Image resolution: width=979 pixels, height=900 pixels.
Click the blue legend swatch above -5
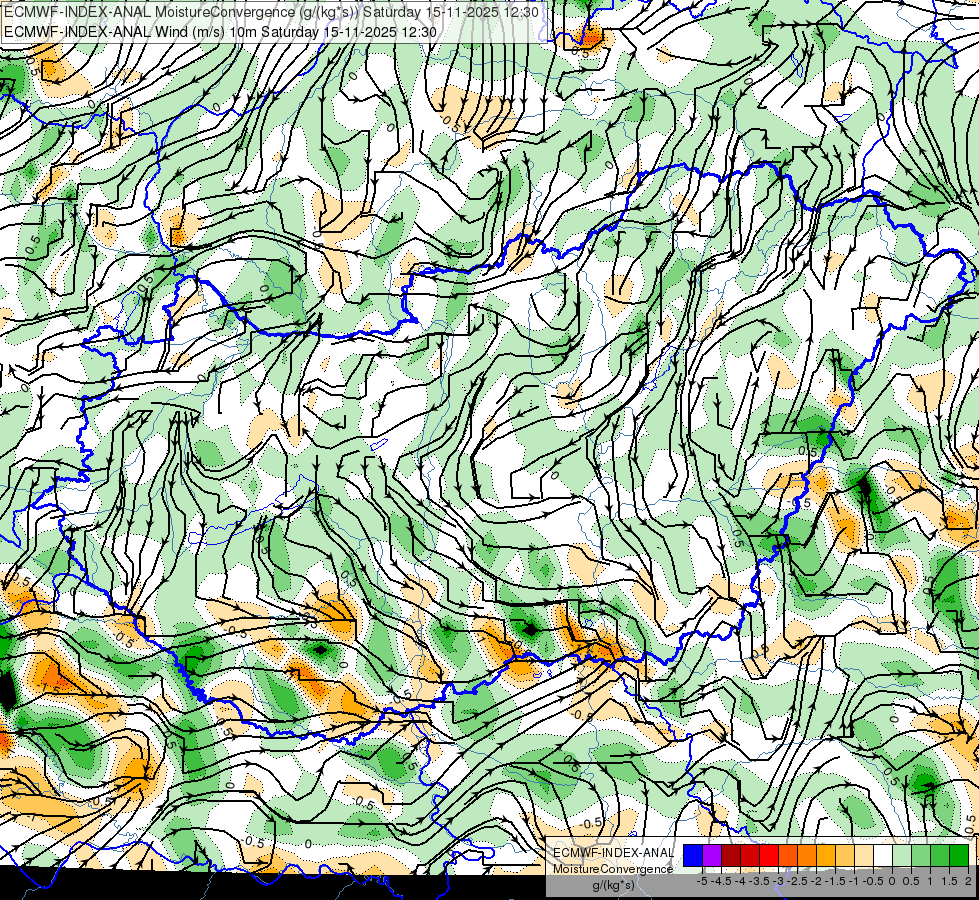pos(693,855)
